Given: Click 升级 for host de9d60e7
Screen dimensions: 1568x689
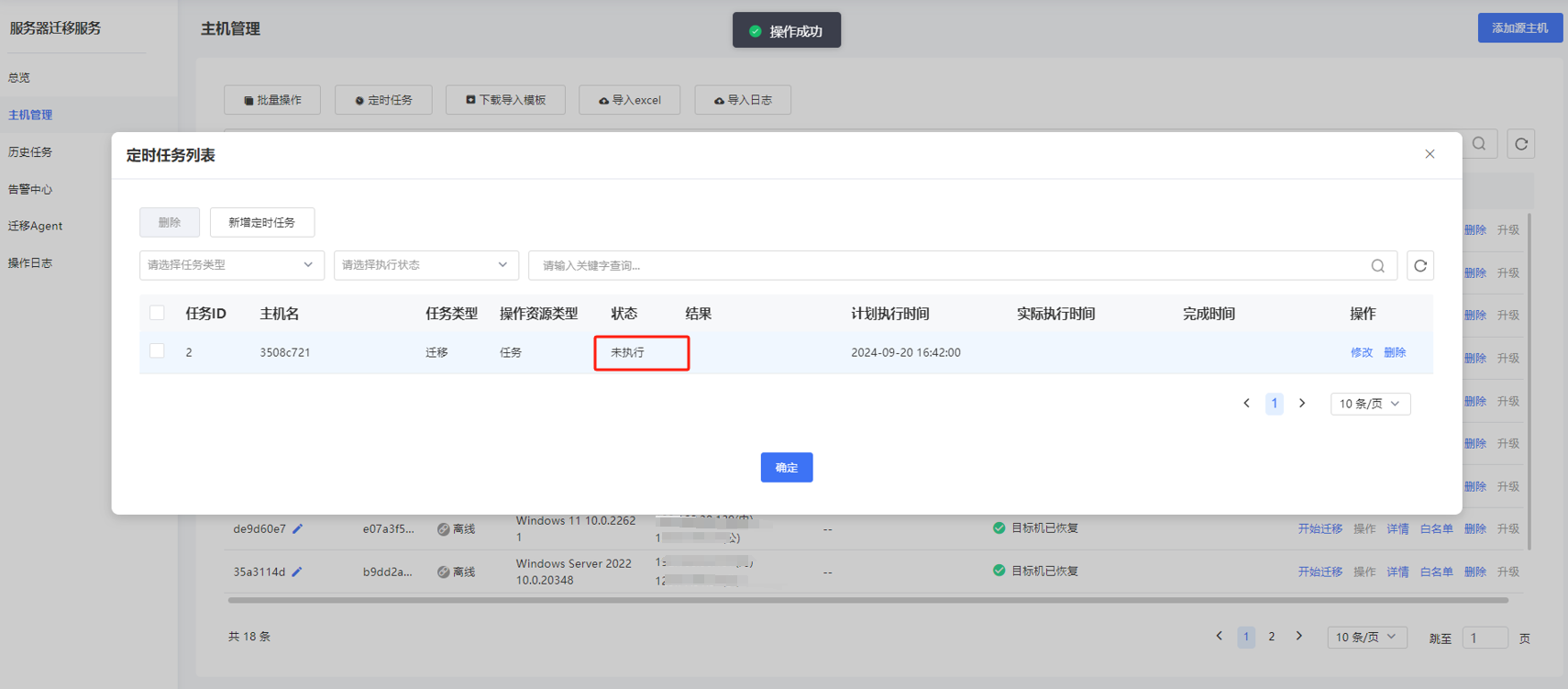Looking at the screenshot, I should tap(1508, 529).
